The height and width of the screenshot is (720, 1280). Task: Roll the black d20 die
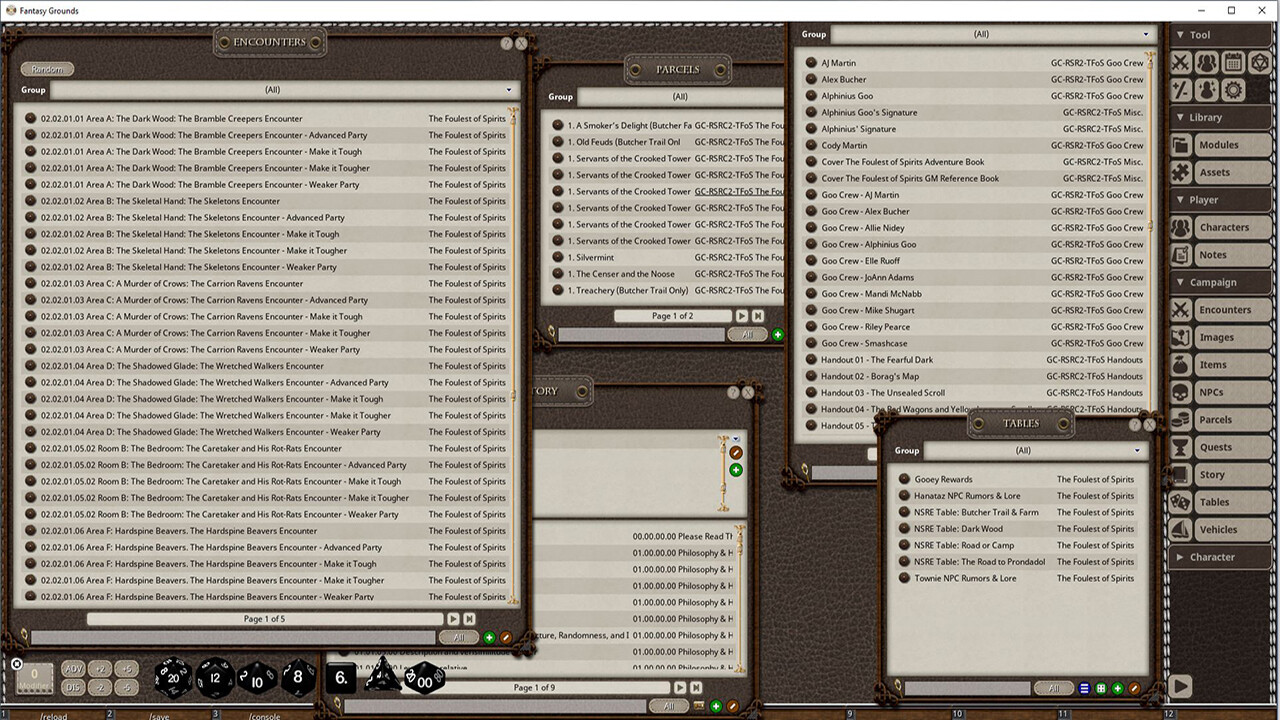173,677
